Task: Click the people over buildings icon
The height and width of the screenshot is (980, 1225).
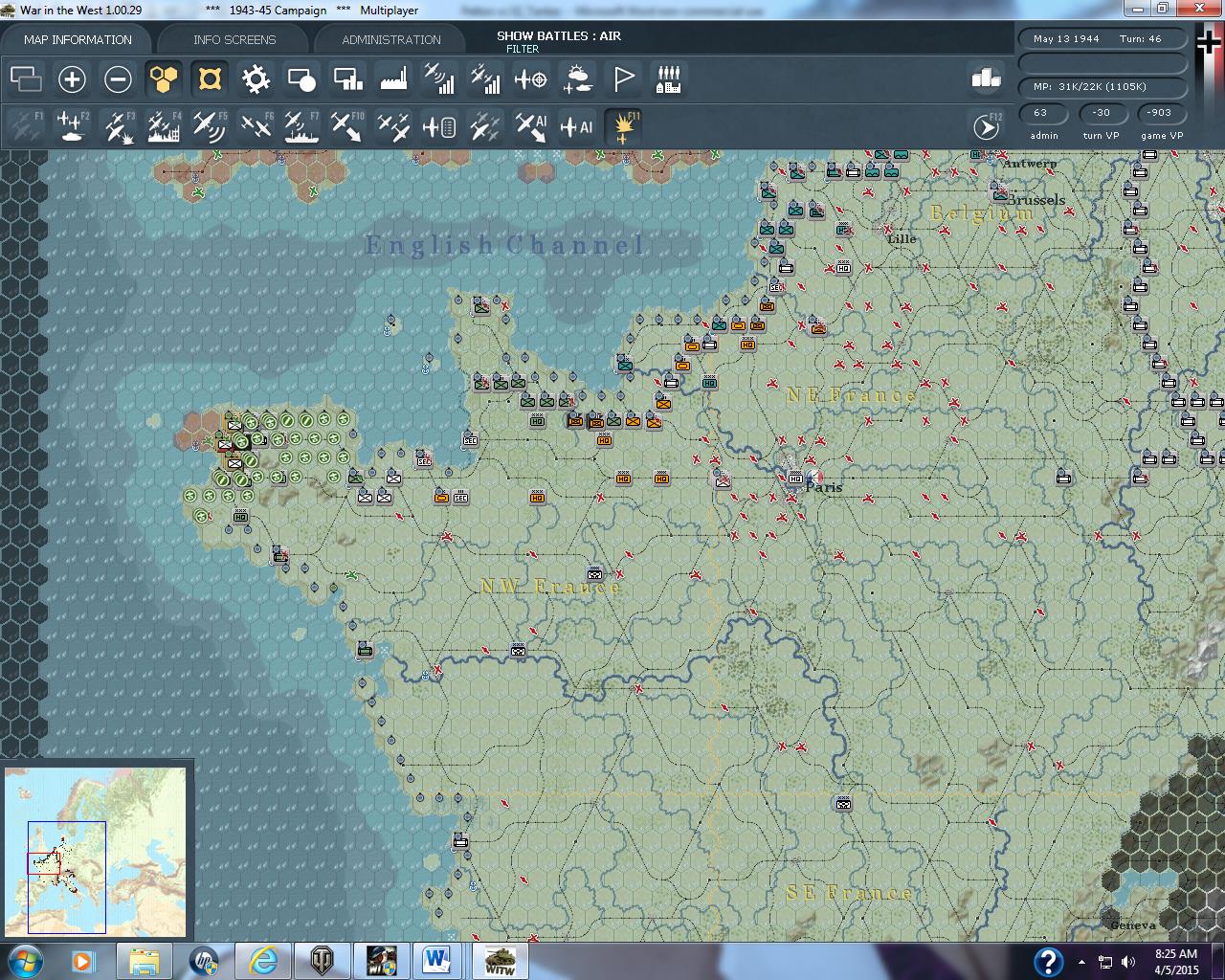Action: pyautogui.click(x=669, y=78)
